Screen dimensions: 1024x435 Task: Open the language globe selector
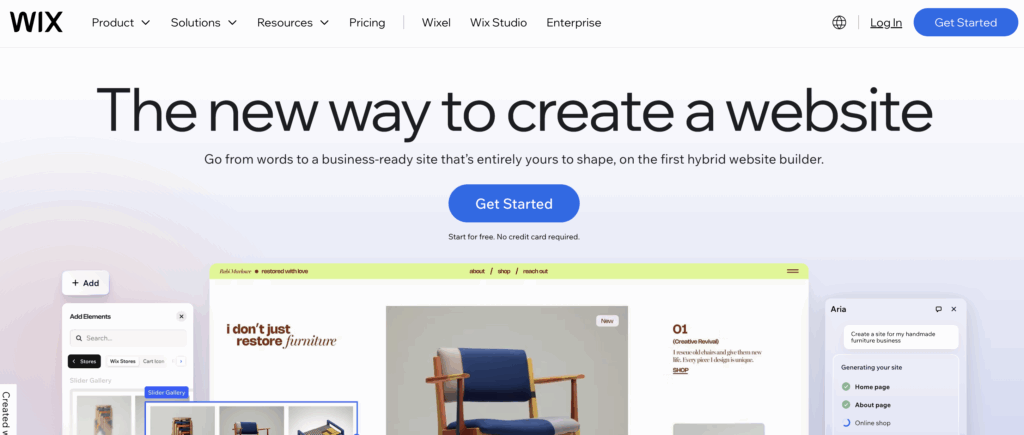839,22
